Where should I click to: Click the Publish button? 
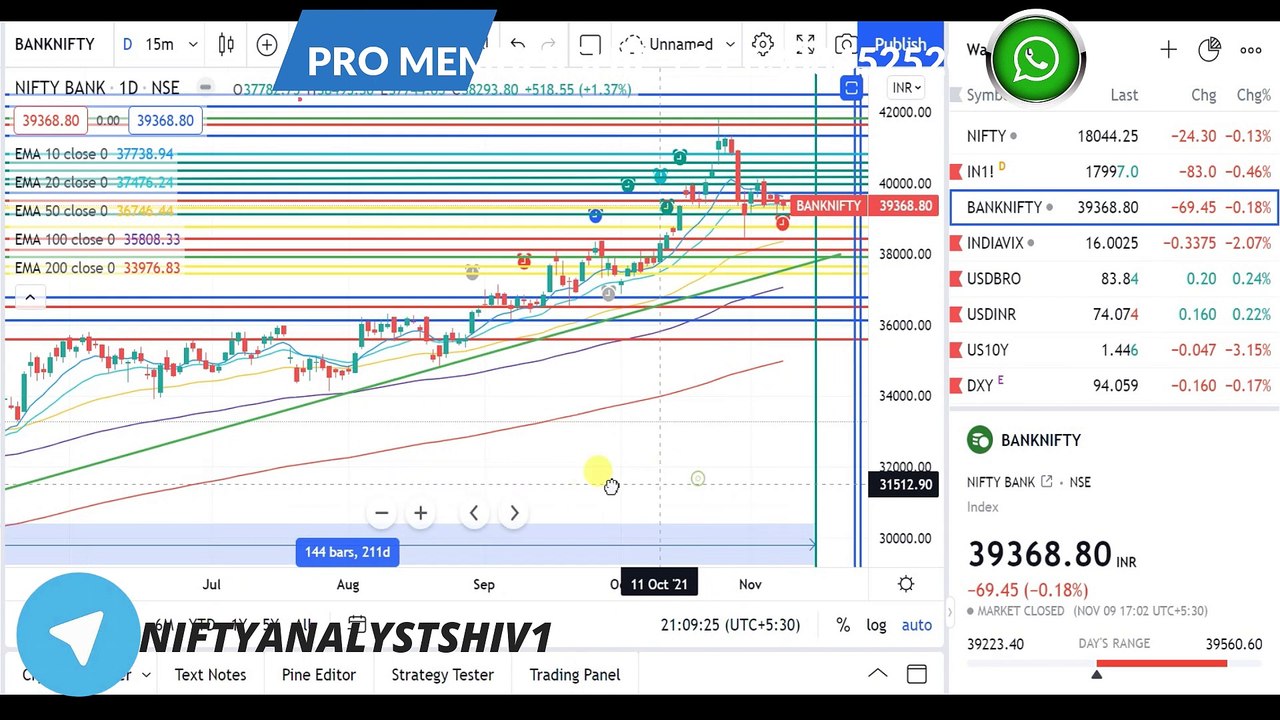pos(900,44)
